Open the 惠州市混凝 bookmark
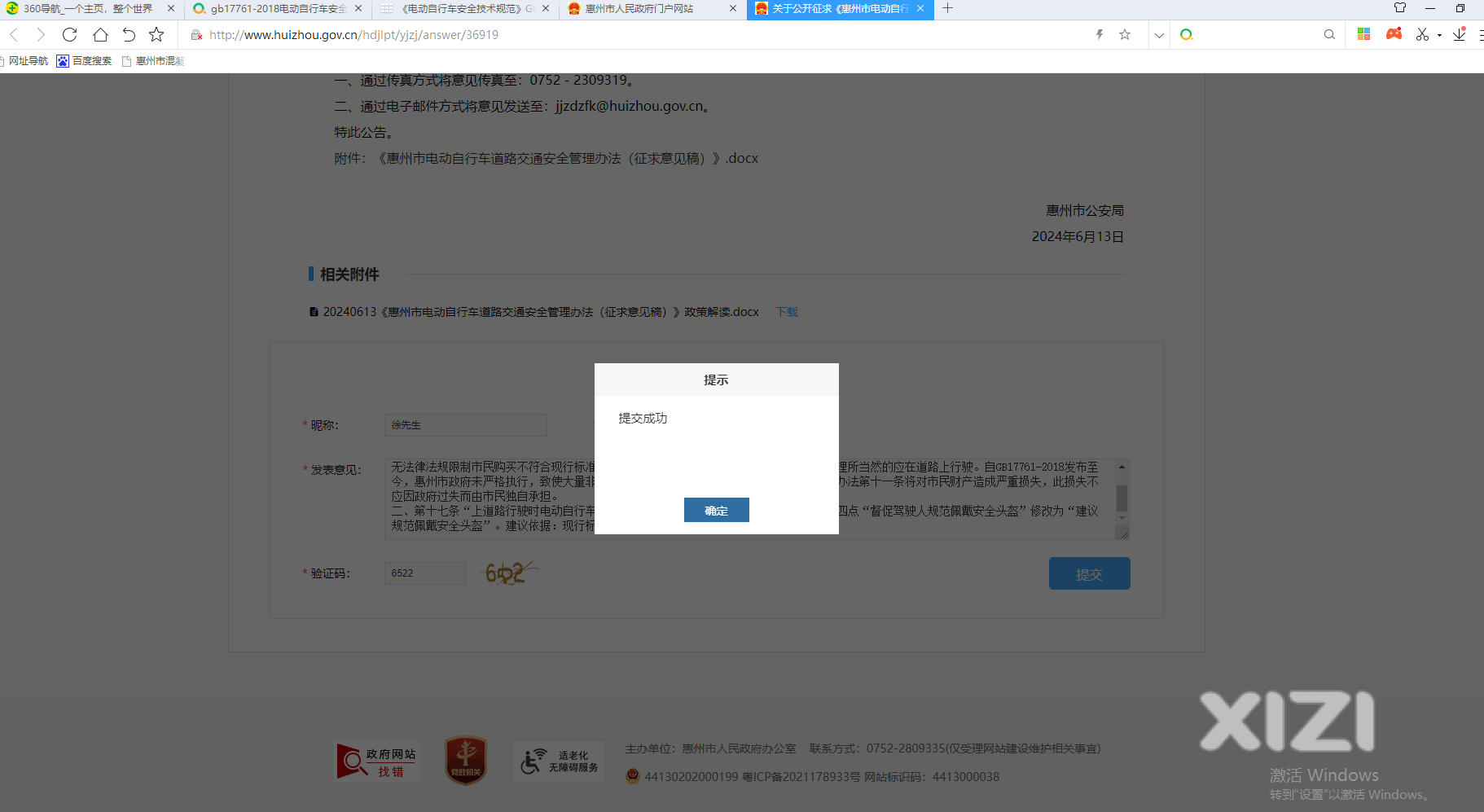Screen dimensions: 1484x812 point(153,61)
